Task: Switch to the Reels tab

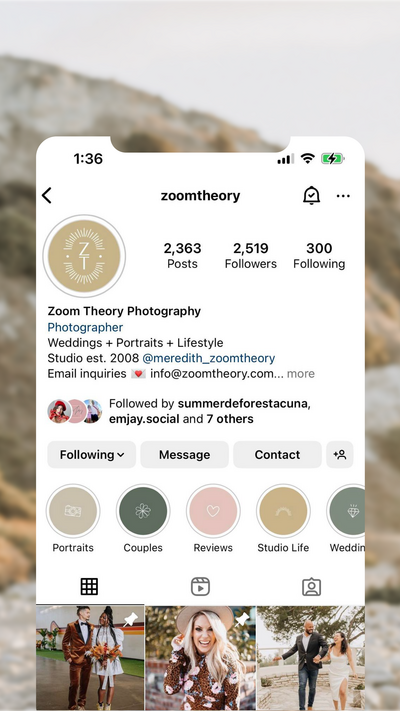Action: [x=200, y=587]
